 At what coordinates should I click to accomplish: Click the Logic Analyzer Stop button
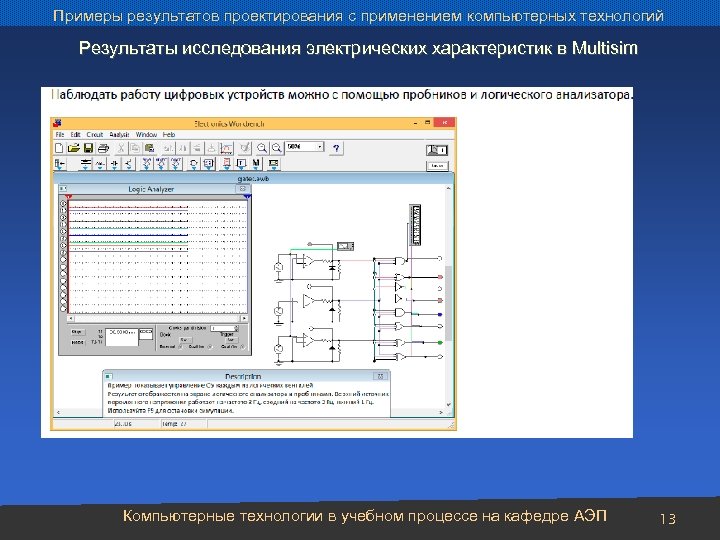tap(77, 332)
